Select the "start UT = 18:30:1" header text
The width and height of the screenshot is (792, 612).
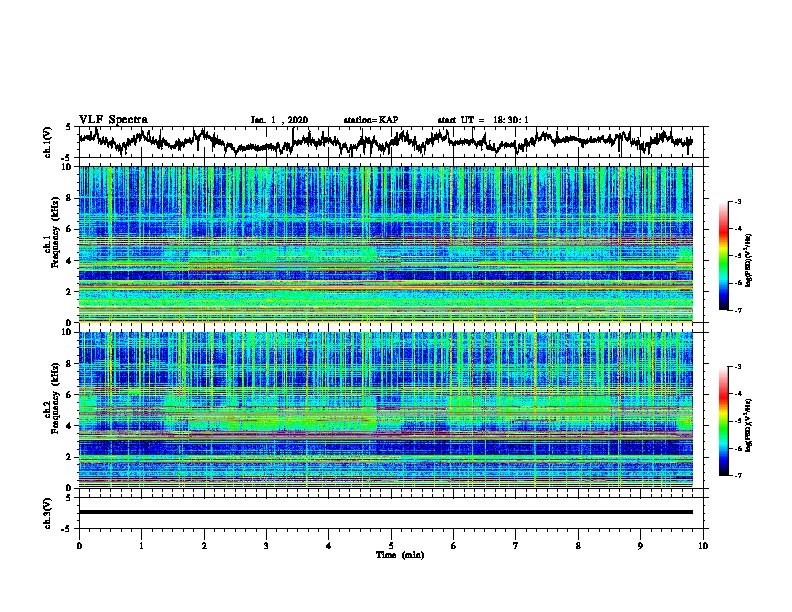click(483, 120)
